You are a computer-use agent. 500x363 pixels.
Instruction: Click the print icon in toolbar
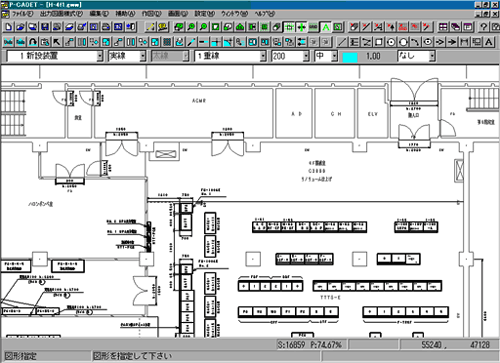106,27
